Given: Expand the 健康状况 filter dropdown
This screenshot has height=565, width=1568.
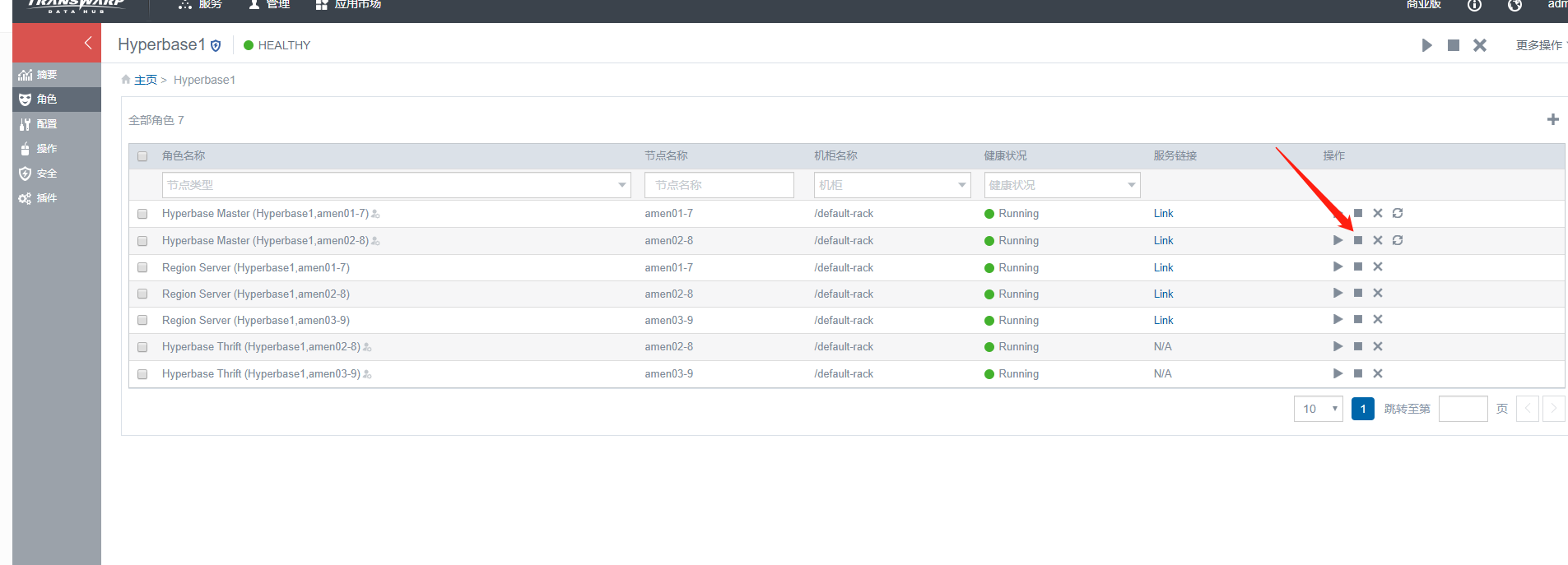Looking at the screenshot, I should click(x=1062, y=185).
